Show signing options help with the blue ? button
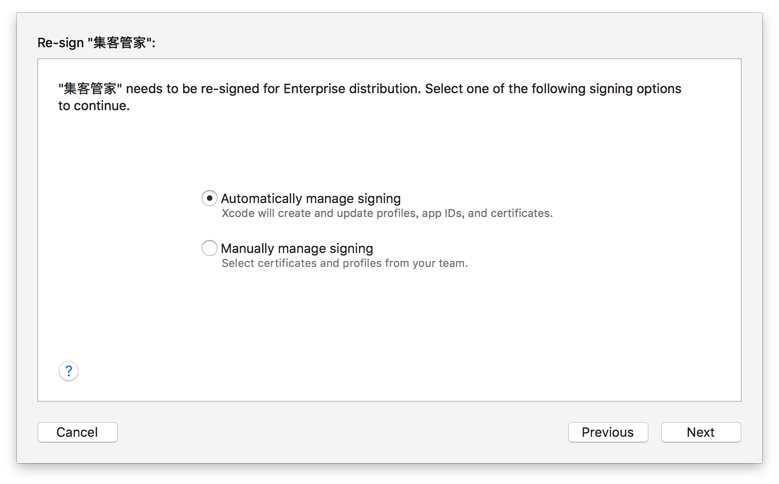 (x=68, y=371)
